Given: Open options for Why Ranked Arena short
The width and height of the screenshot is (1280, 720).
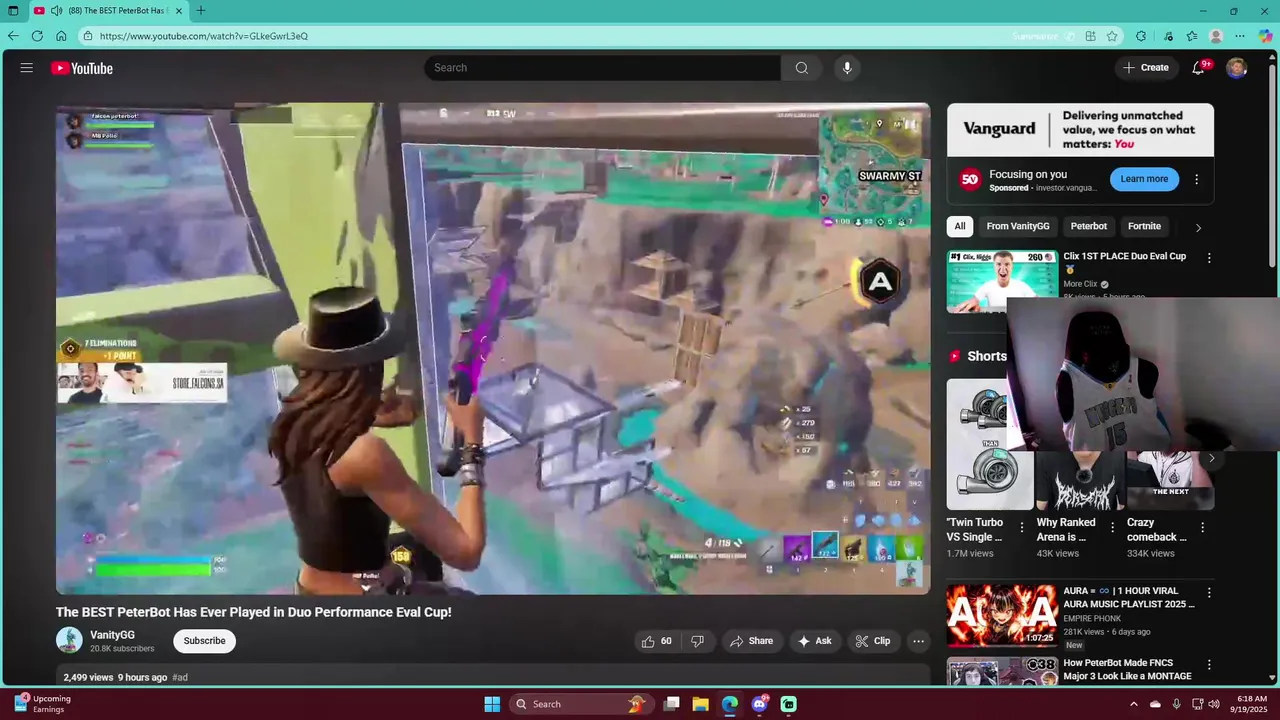Looking at the screenshot, I should 1112,527.
